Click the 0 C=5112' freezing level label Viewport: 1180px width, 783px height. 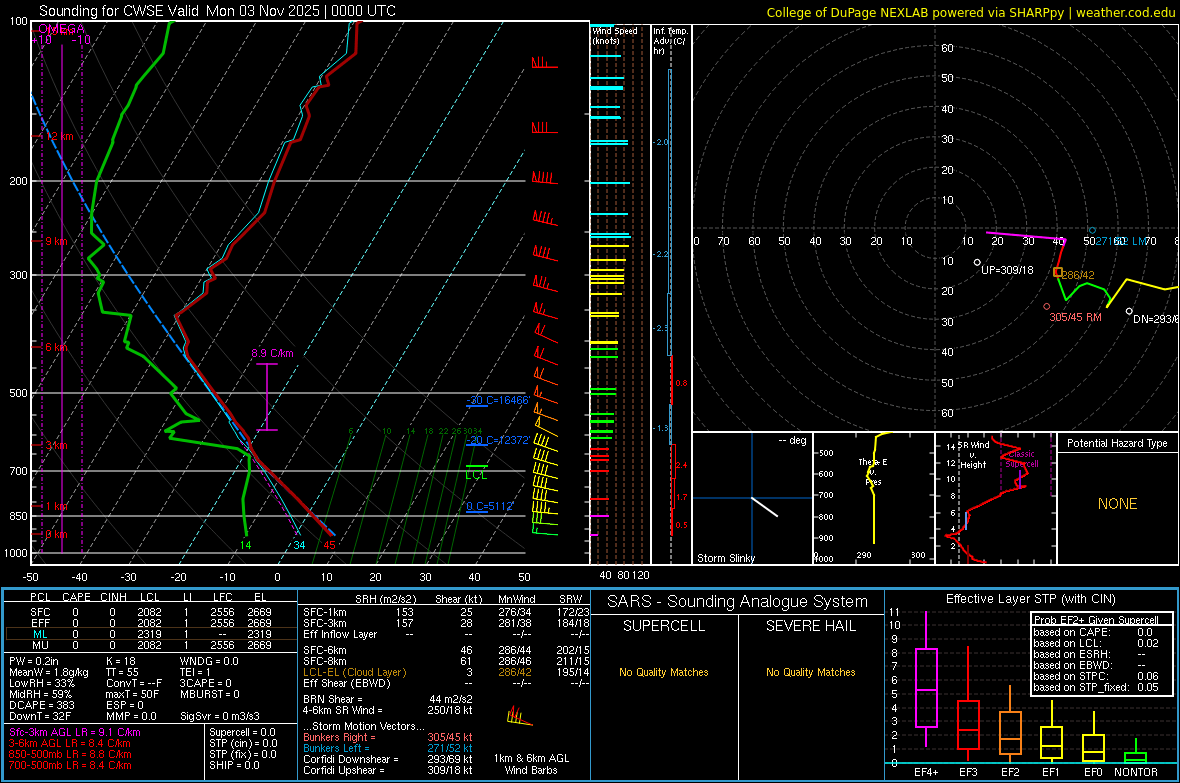pyautogui.click(x=490, y=506)
